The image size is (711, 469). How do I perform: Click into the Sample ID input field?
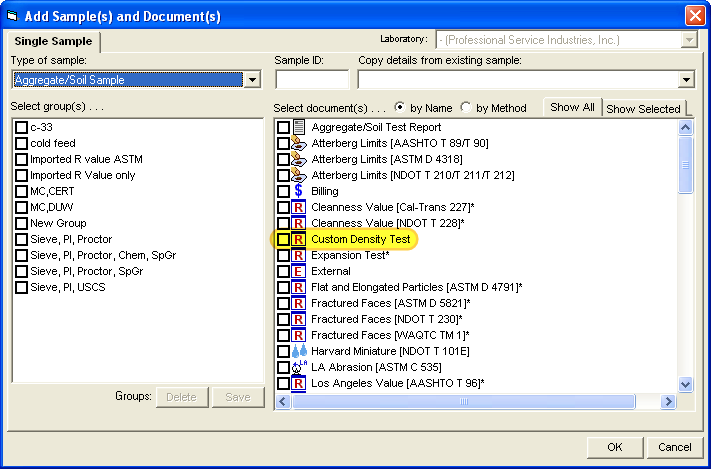311,80
